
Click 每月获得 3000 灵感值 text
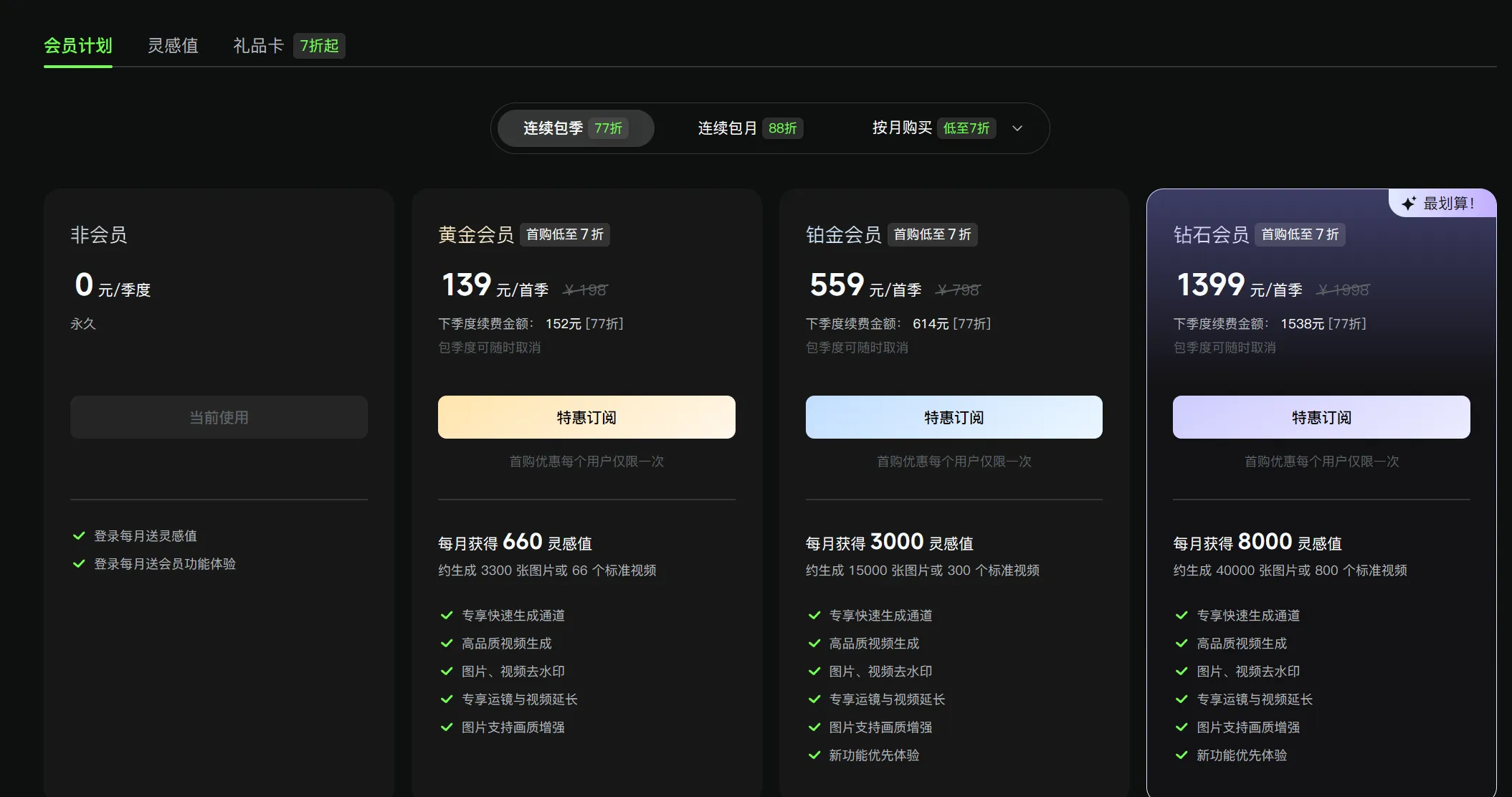[x=889, y=543]
